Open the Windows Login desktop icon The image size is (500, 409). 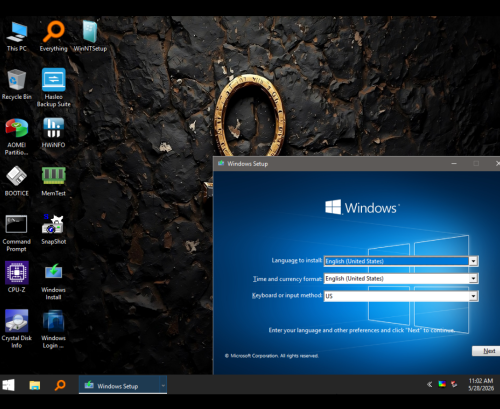coord(53,329)
